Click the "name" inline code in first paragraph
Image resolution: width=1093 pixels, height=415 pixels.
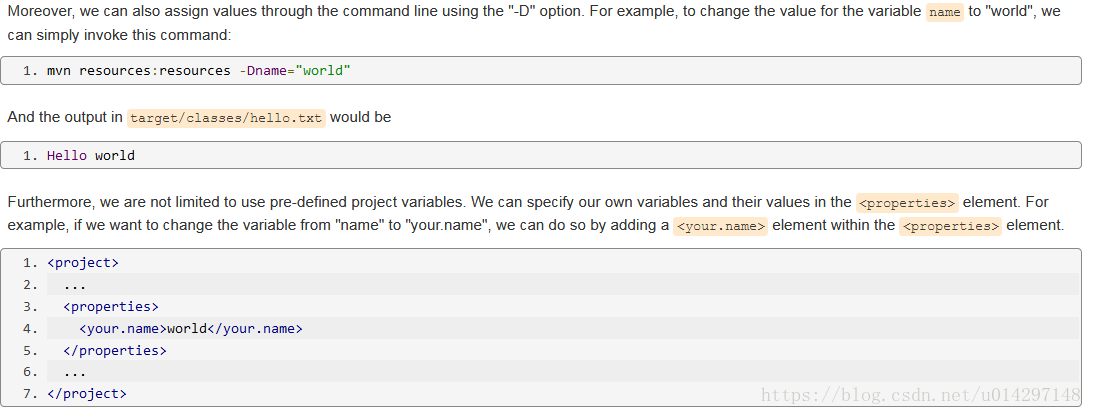coord(944,12)
